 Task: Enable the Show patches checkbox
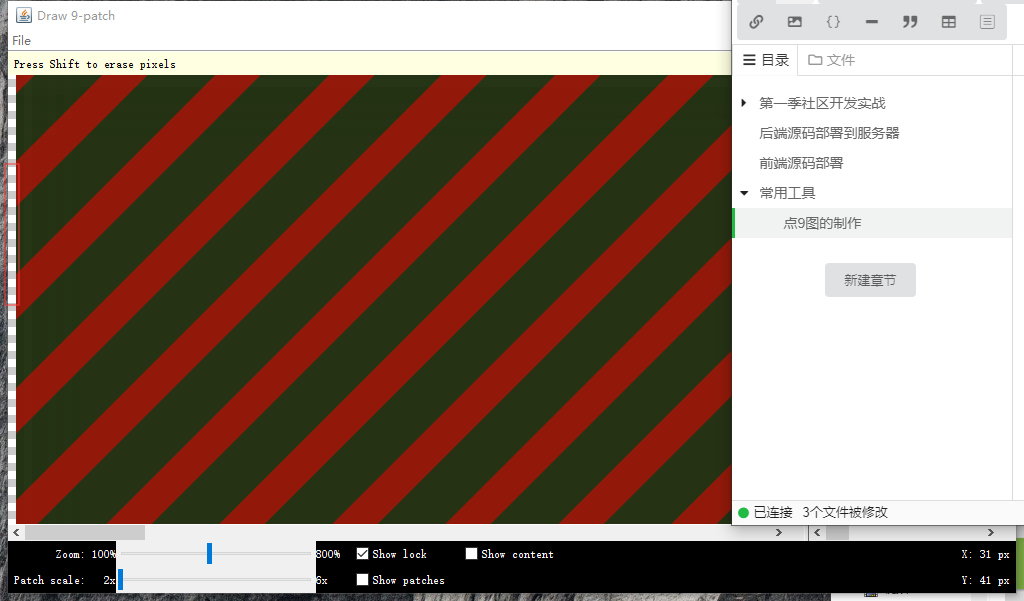362,579
